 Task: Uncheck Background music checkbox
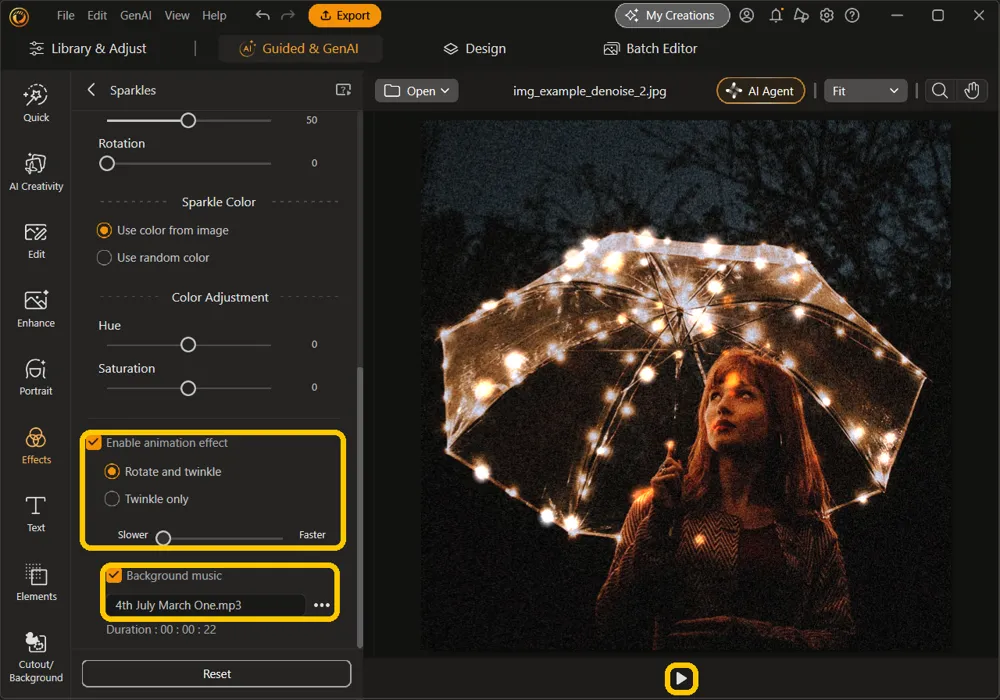pos(114,576)
